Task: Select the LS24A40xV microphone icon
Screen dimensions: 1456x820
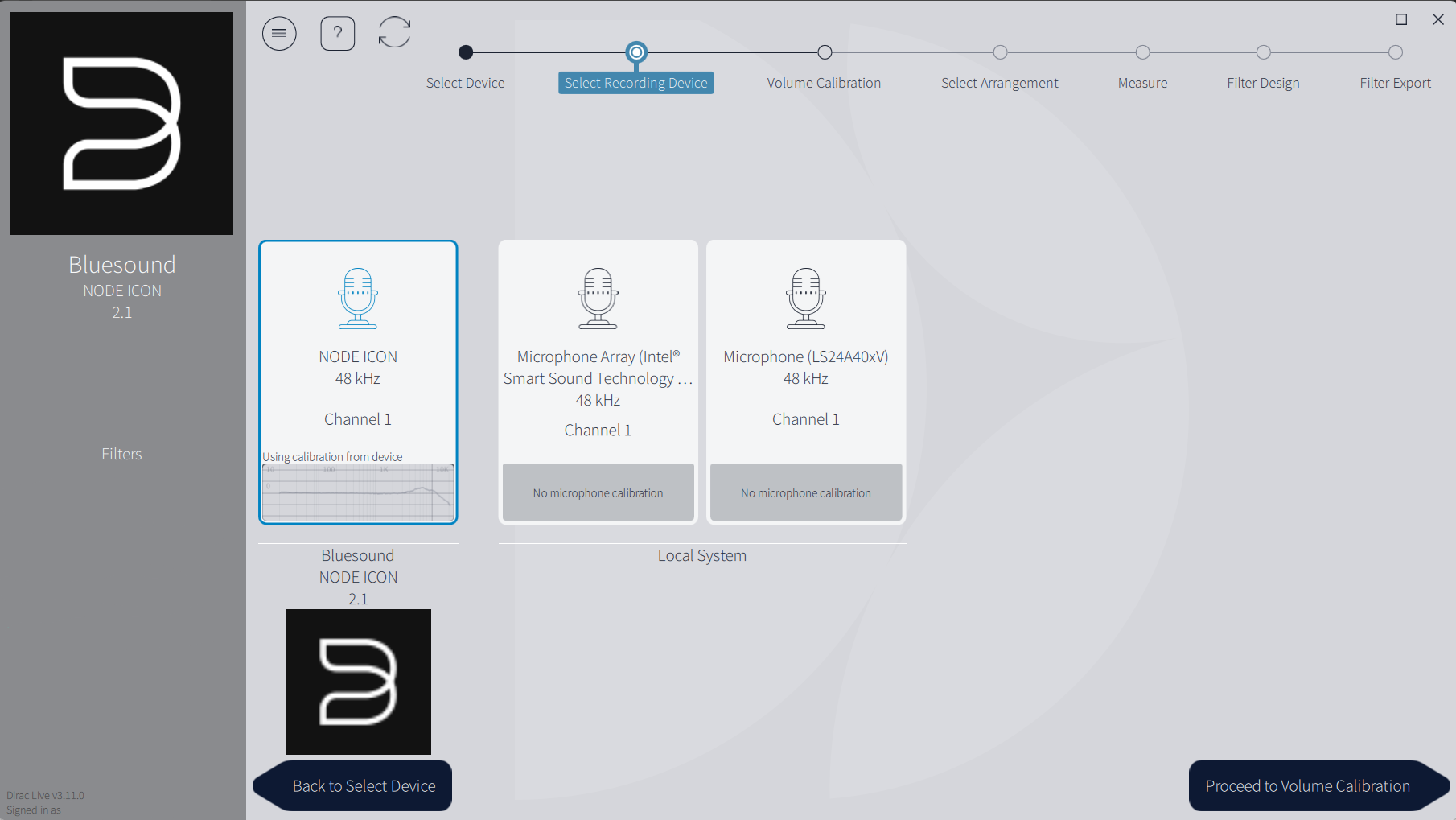Action: point(805,299)
